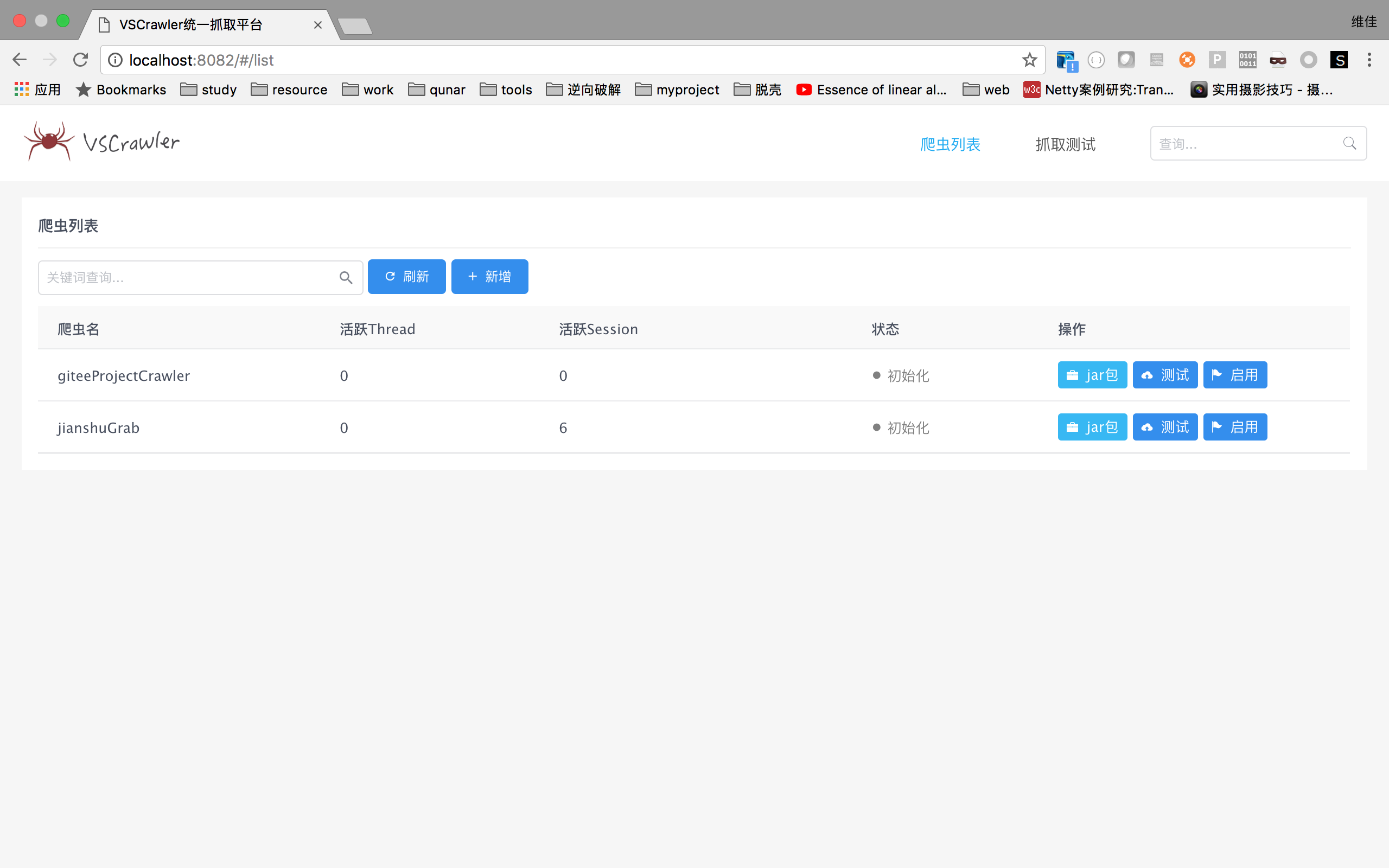Expand the tools bookmarks folder

tap(506, 90)
